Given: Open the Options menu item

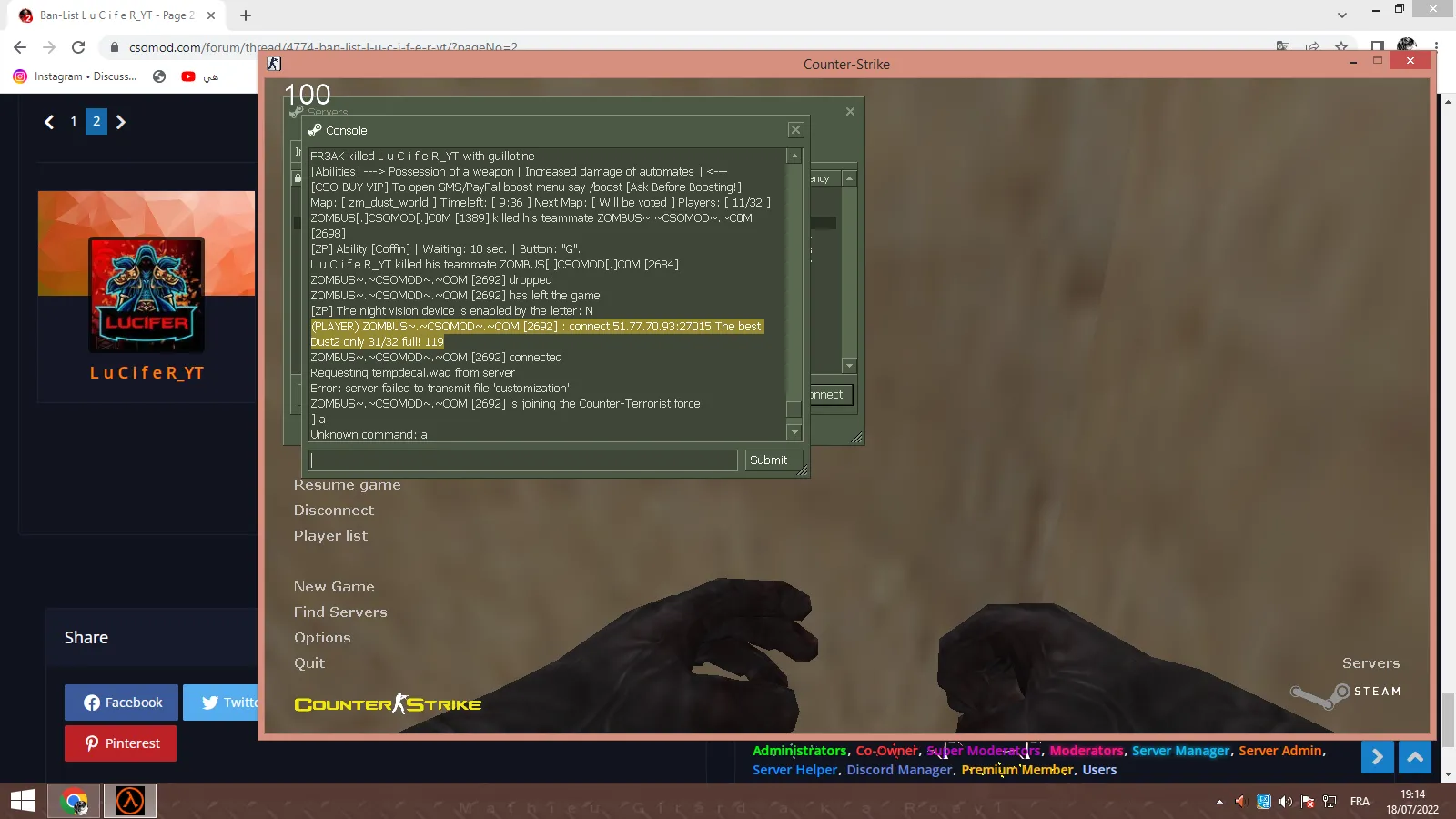Looking at the screenshot, I should (322, 638).
